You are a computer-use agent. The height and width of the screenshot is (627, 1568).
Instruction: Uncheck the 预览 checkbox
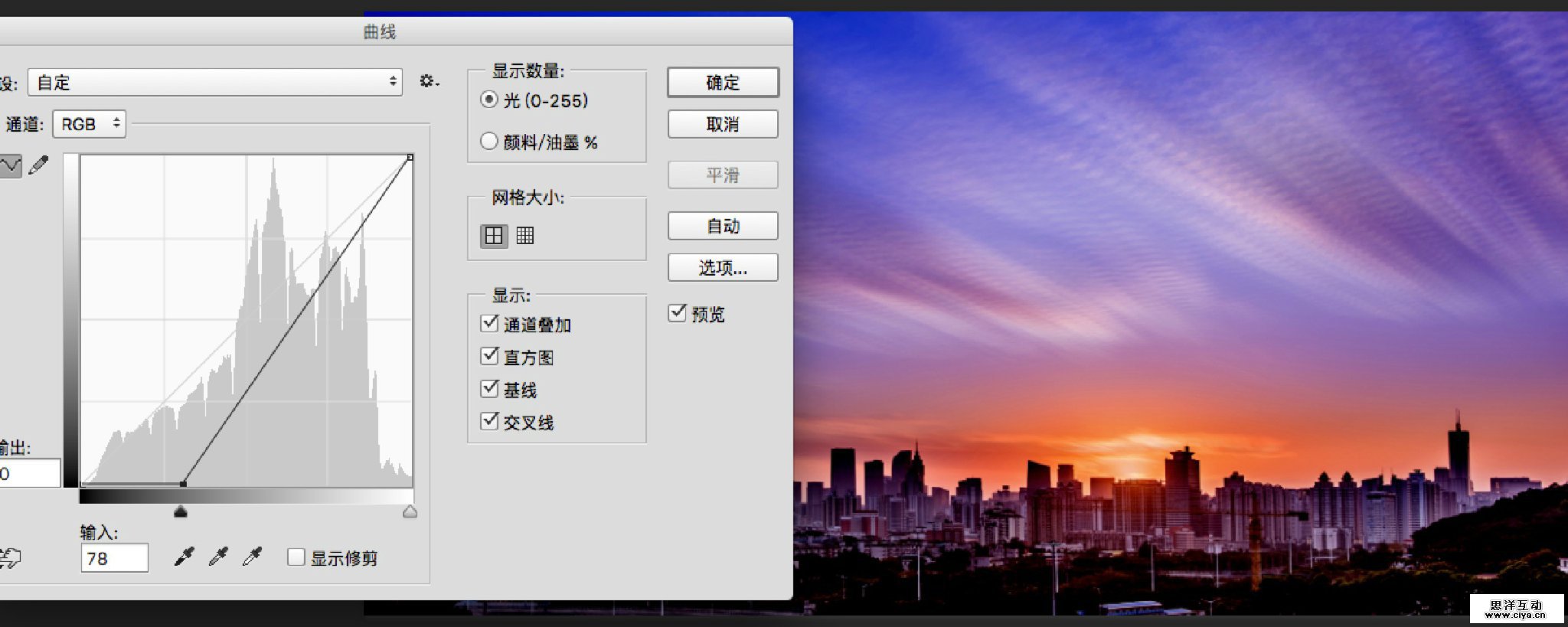[678, 313]
